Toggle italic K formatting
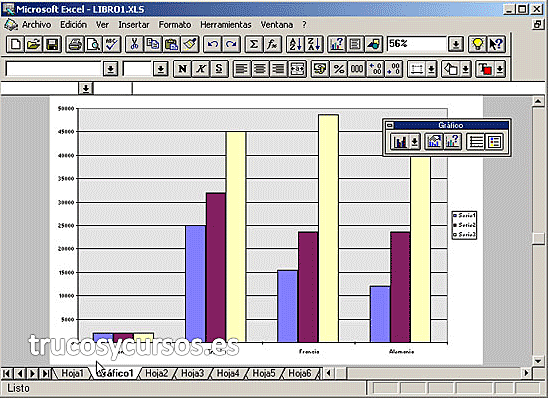Viewport: 548px width, 398px height. [201, 69]
